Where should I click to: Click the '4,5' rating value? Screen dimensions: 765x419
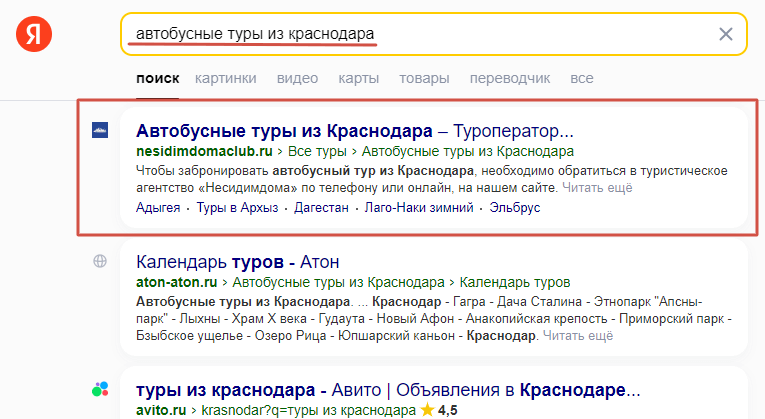coord(447,410)
